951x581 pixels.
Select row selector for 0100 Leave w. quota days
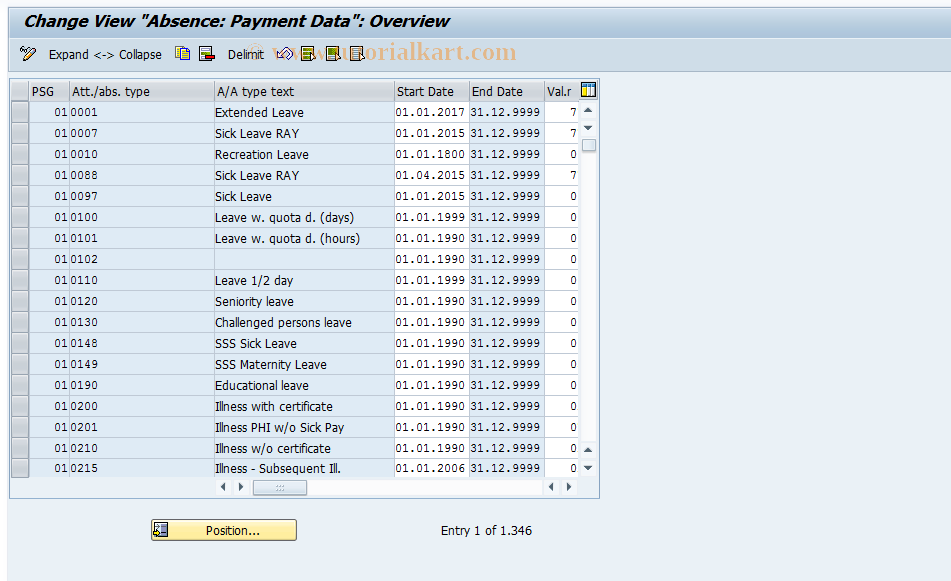(x=20, y=217)
